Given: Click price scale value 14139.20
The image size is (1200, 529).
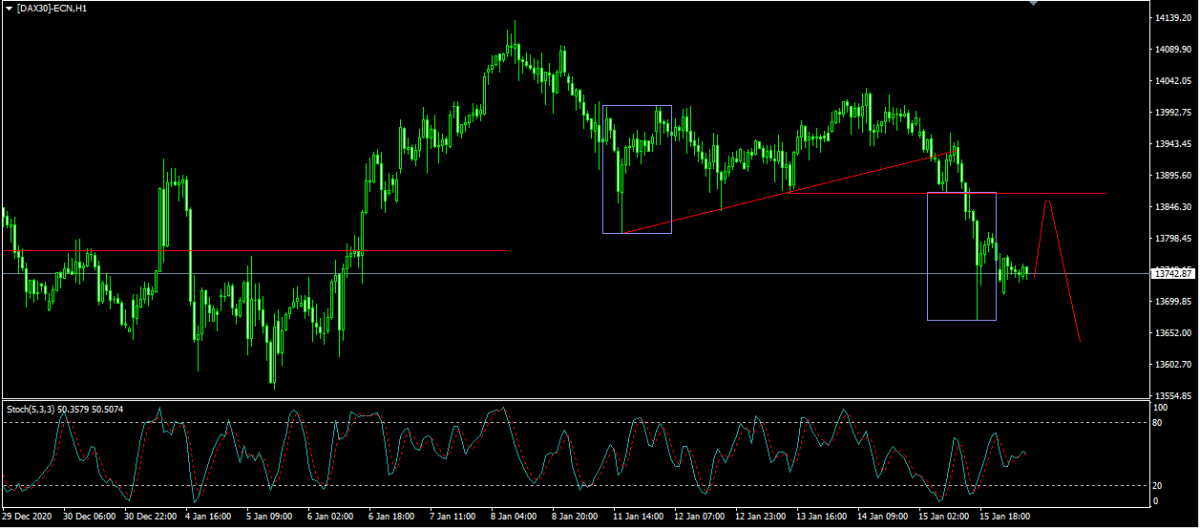Looking at the screenshot, I should [x=1171, y=19].
